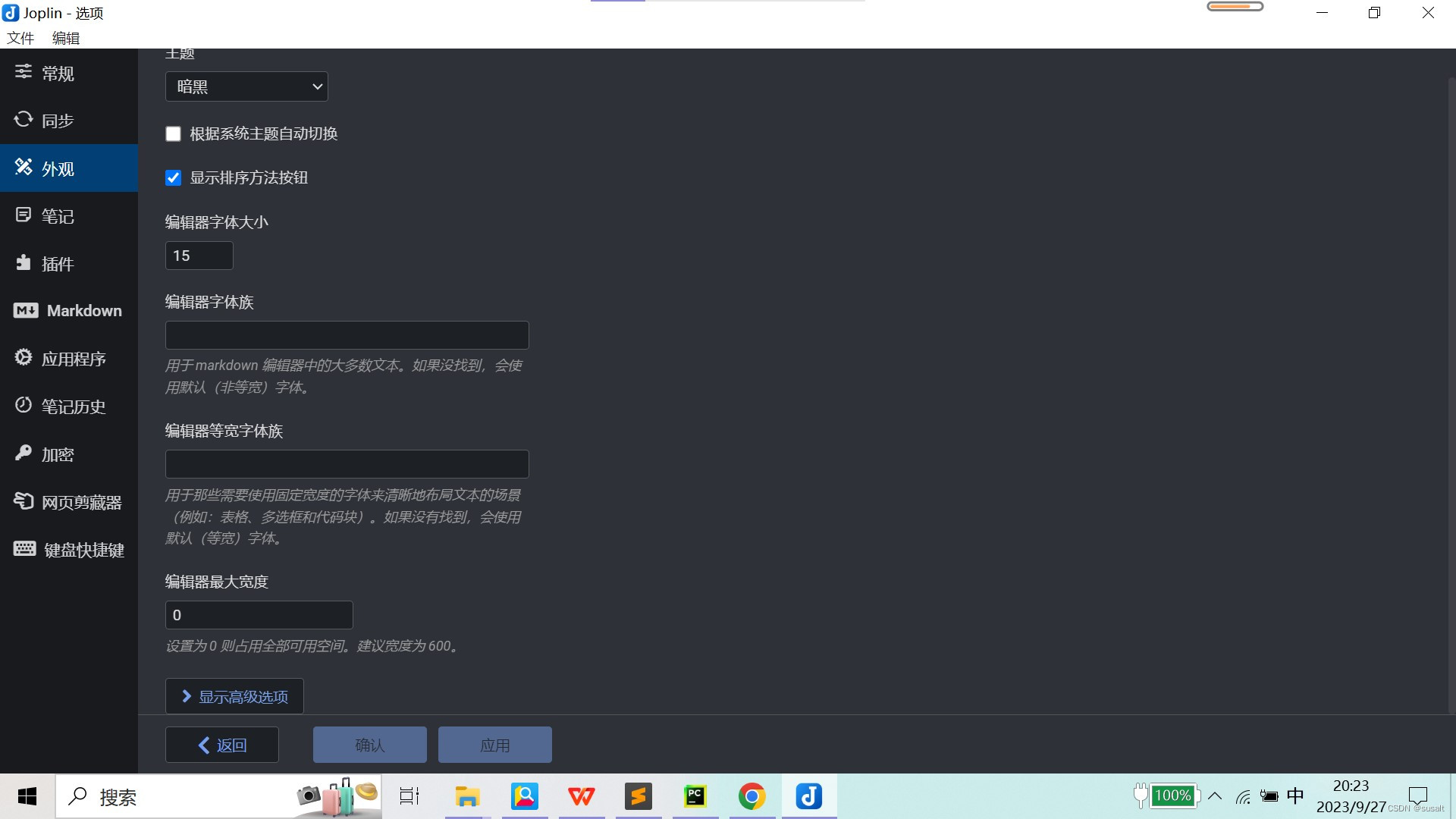Open the 编辑 menu
1456x819 pixels.
tap(66, 38)
